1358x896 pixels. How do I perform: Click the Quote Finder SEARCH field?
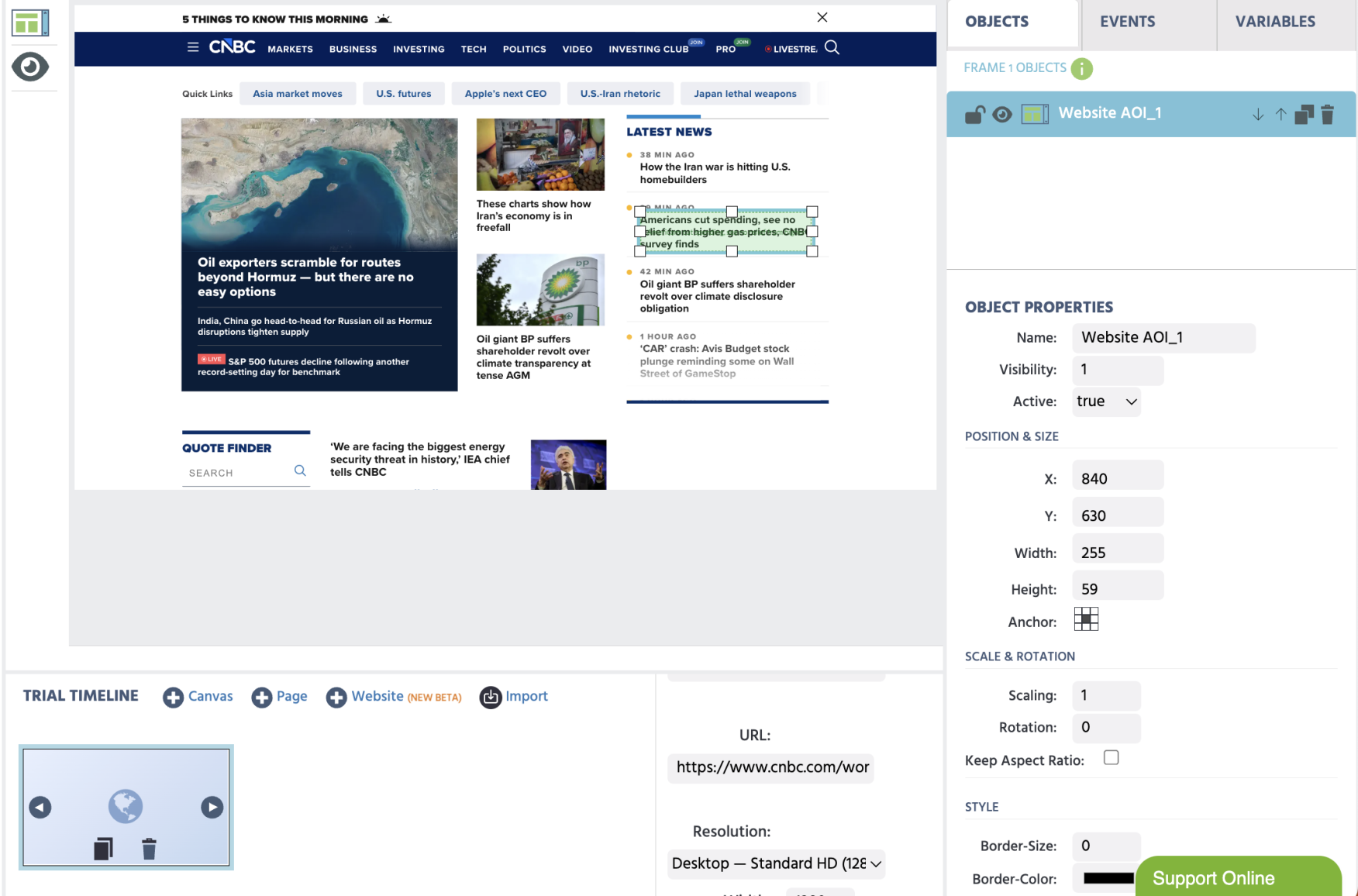coord(238,473)
